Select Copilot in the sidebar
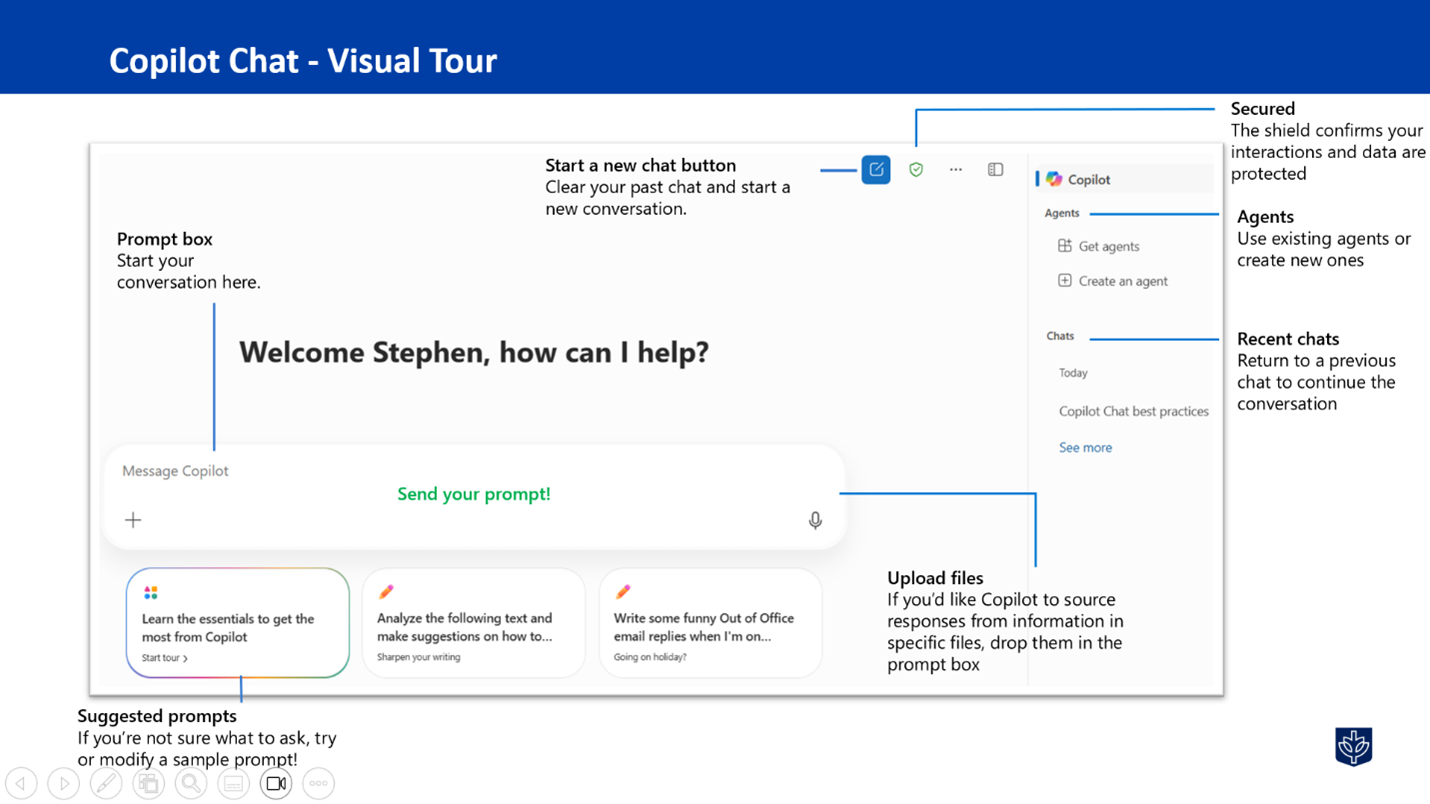The height and width of the screenshot is (804, 1430). click(1088, 180)
